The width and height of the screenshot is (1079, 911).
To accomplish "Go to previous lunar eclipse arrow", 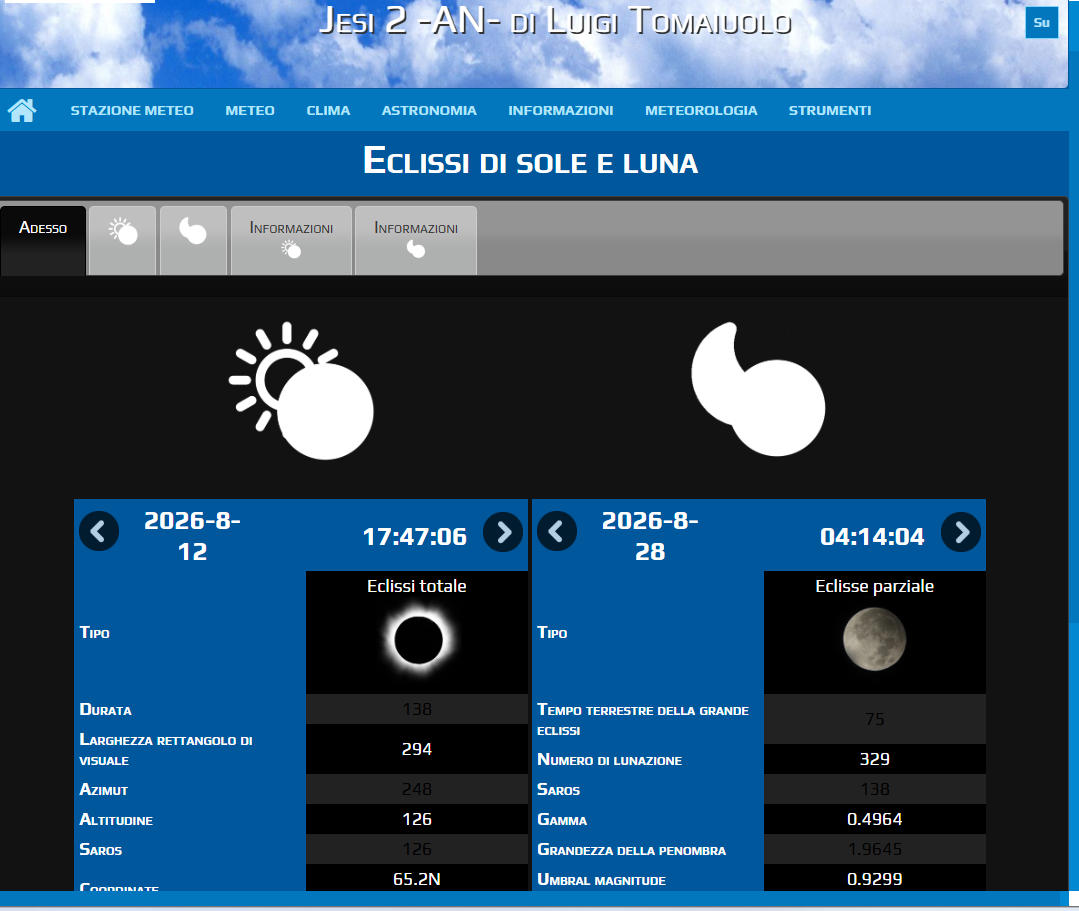I will pos(557,532).
